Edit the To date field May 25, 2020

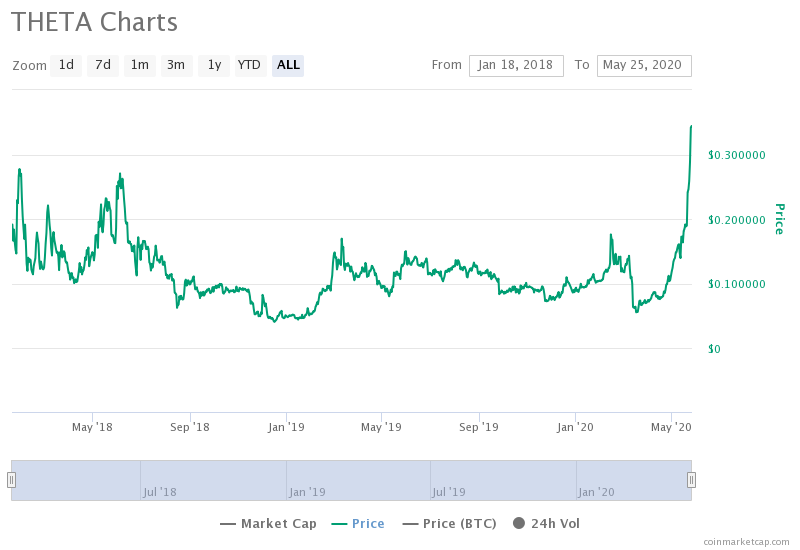point(644,65)
